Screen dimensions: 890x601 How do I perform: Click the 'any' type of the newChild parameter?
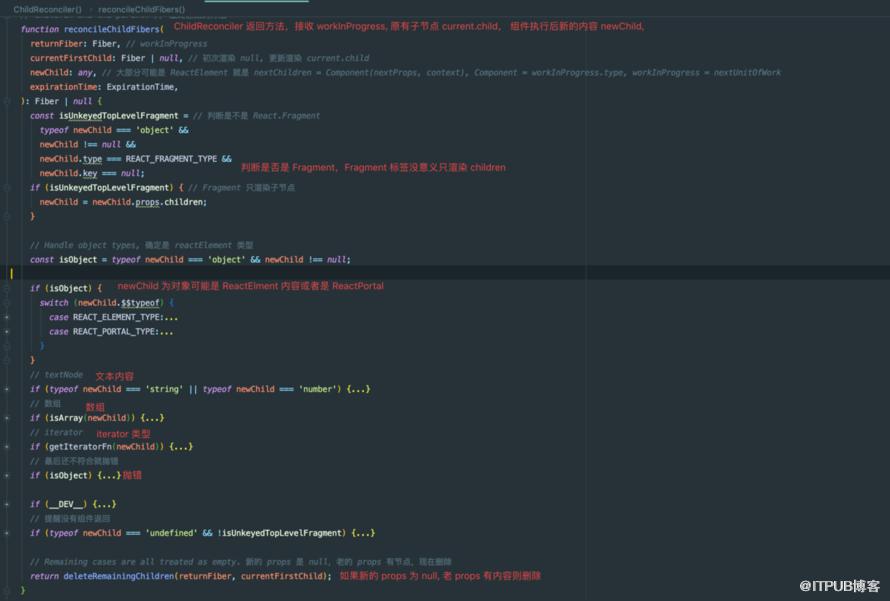85,73
